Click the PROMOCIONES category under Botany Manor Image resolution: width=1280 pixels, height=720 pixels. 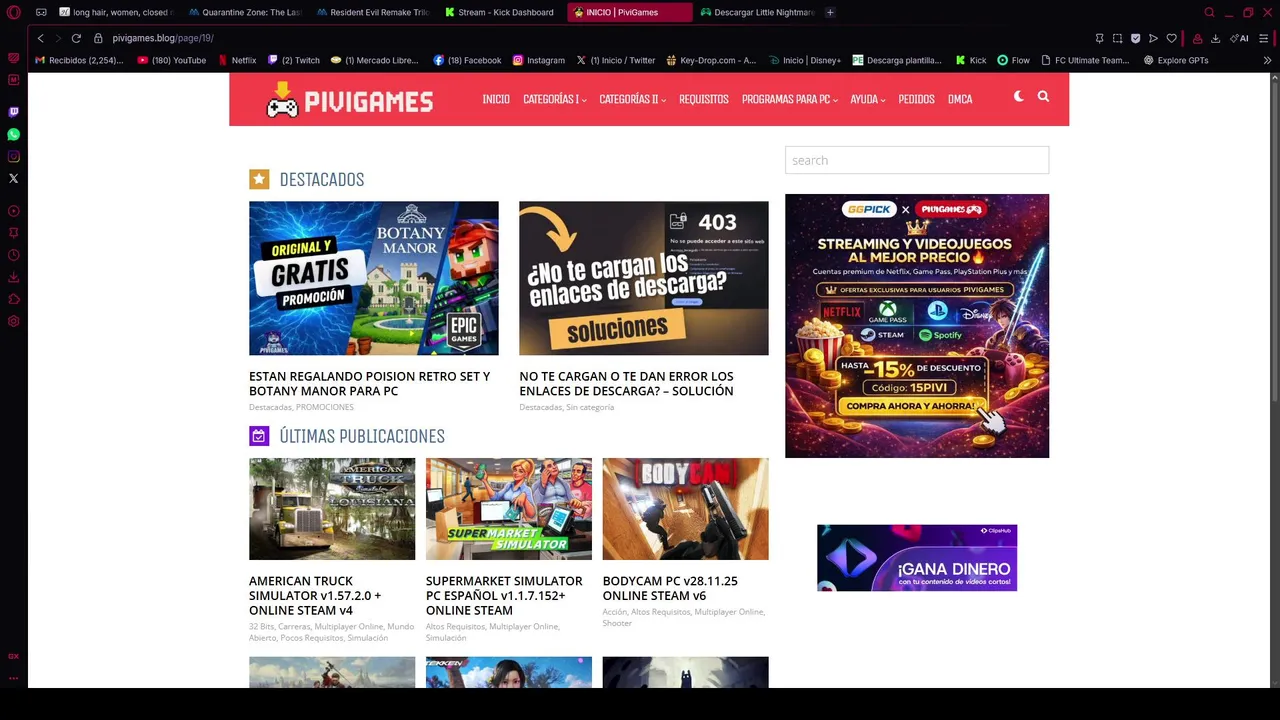point(325,407)
